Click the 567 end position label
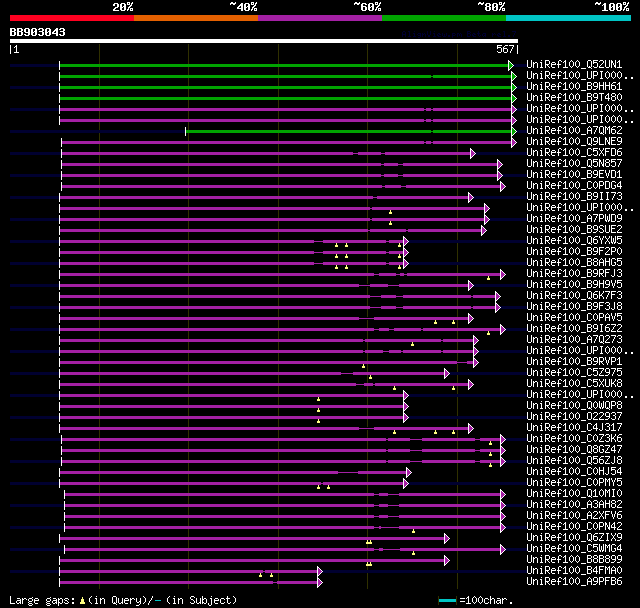This screenshot has height=608, width=640. (505, 49)
